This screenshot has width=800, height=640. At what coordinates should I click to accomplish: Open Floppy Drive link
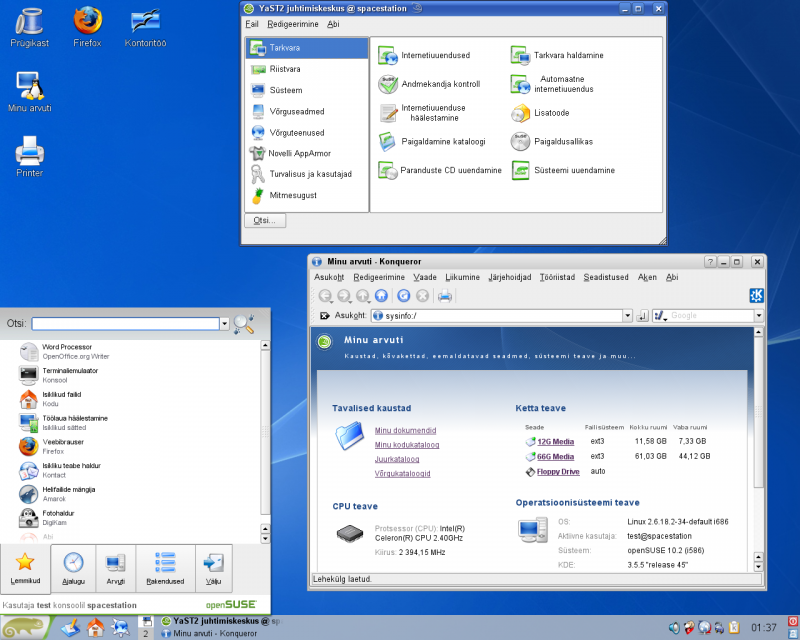(x=558, y=472)
